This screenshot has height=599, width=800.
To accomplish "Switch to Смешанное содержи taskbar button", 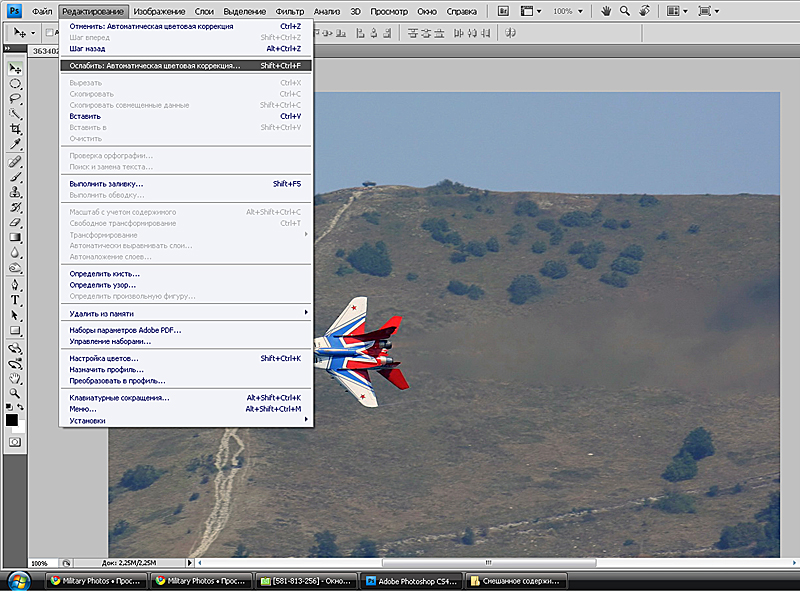I will 517,581.
